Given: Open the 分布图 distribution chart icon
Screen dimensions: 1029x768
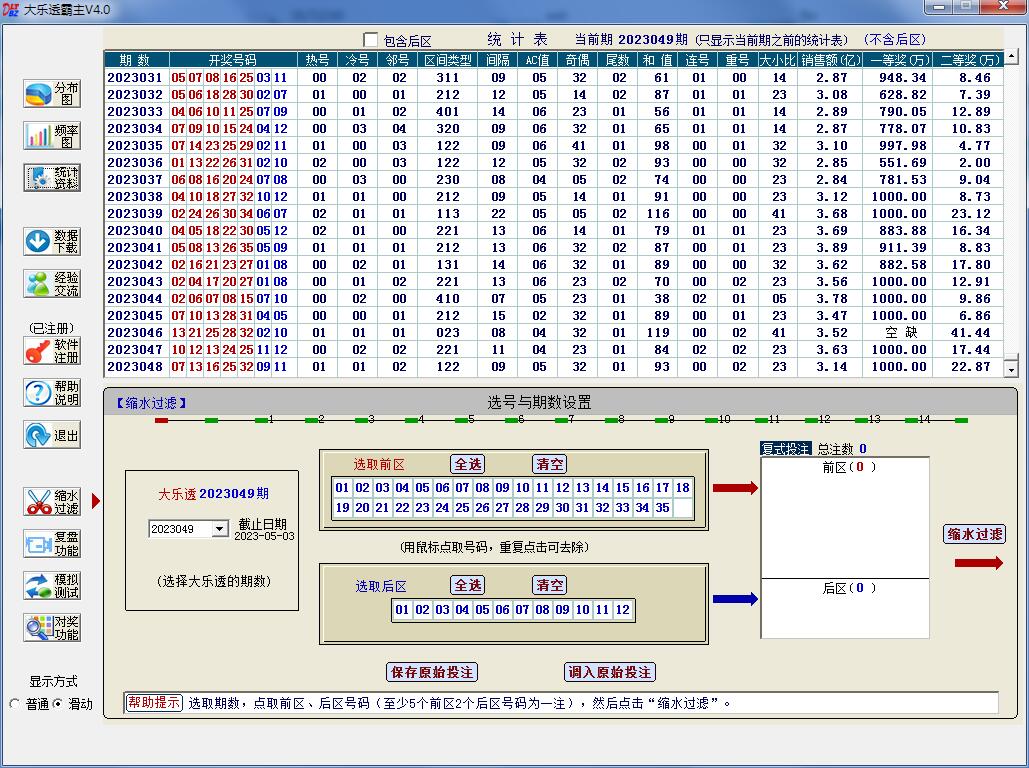Looking at the screenshot, I should point(52,94).
